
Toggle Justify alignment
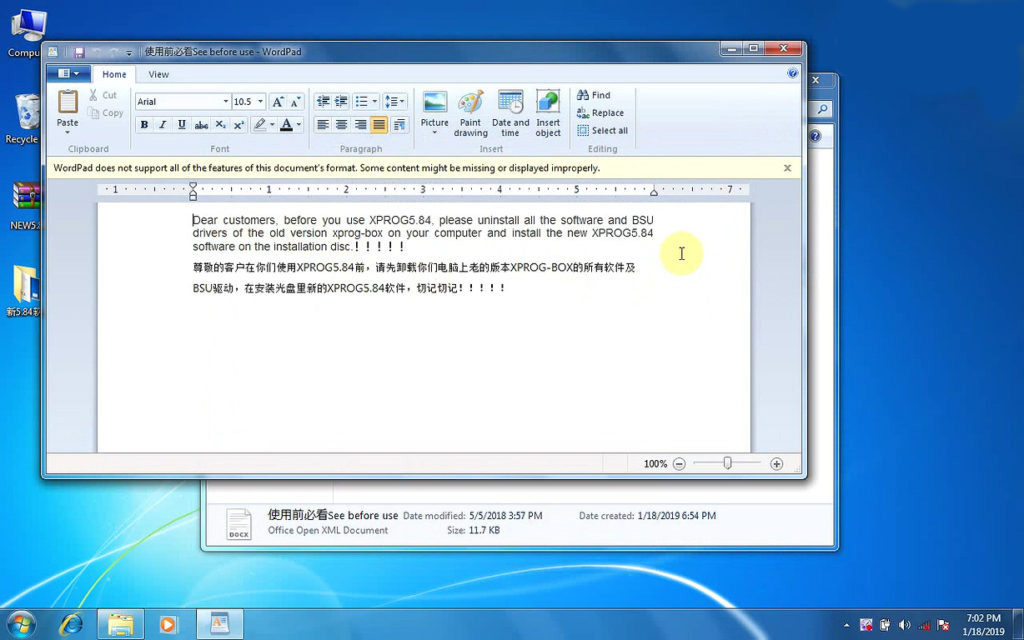pyautogui.click(x=379, y=125)
